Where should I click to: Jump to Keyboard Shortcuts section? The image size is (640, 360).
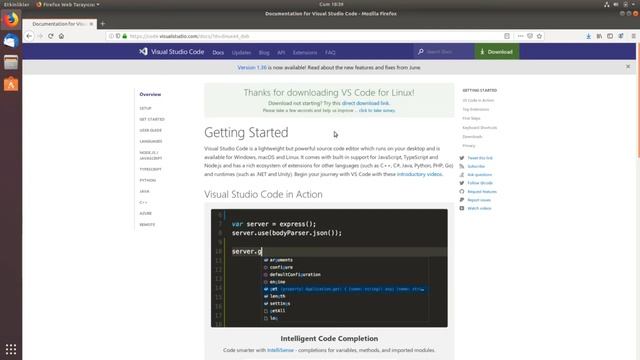pyautogui.click(x=480, y=128)
